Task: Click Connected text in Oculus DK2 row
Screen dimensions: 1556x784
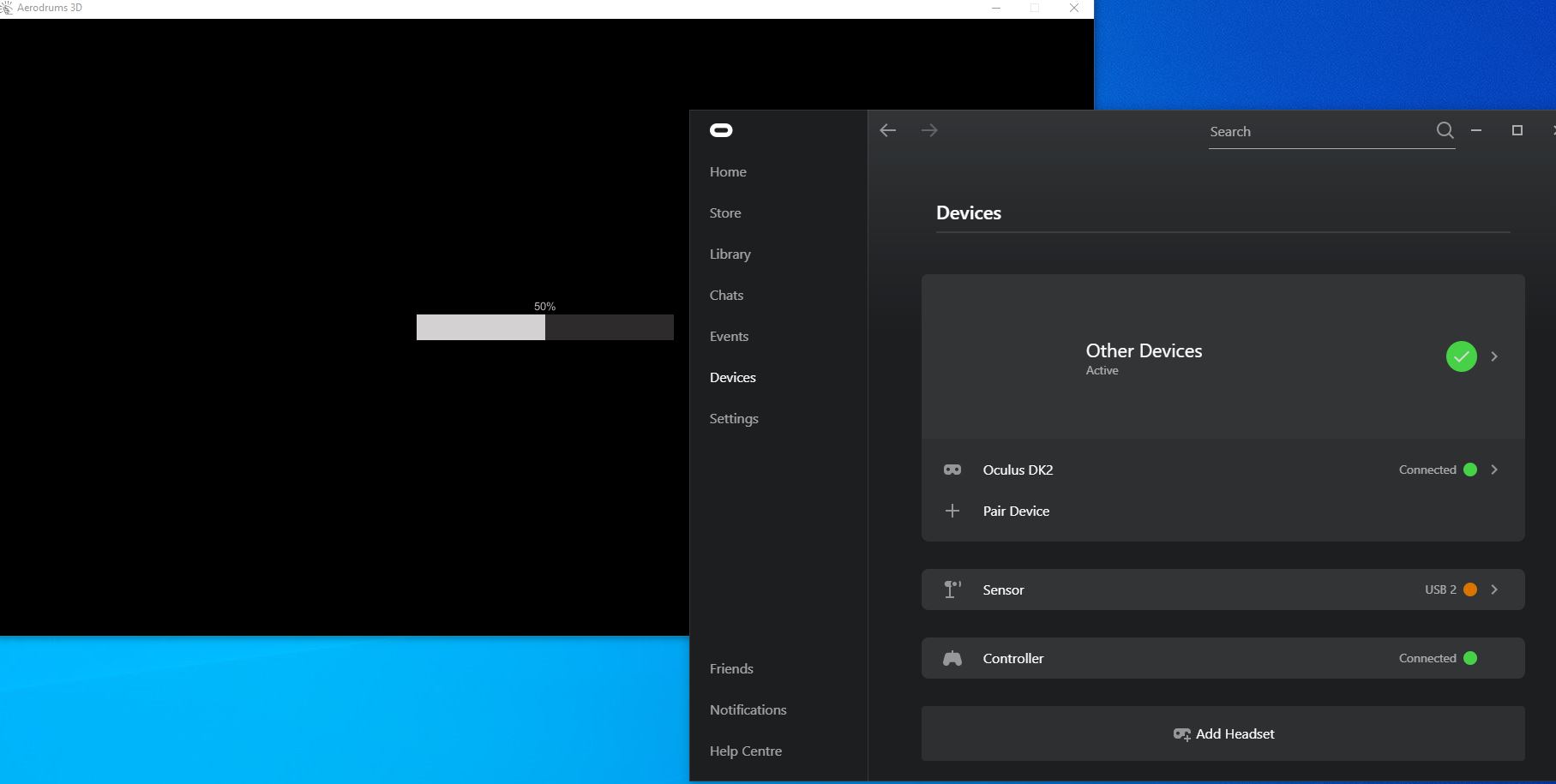Action: (x=1427, y=470)
